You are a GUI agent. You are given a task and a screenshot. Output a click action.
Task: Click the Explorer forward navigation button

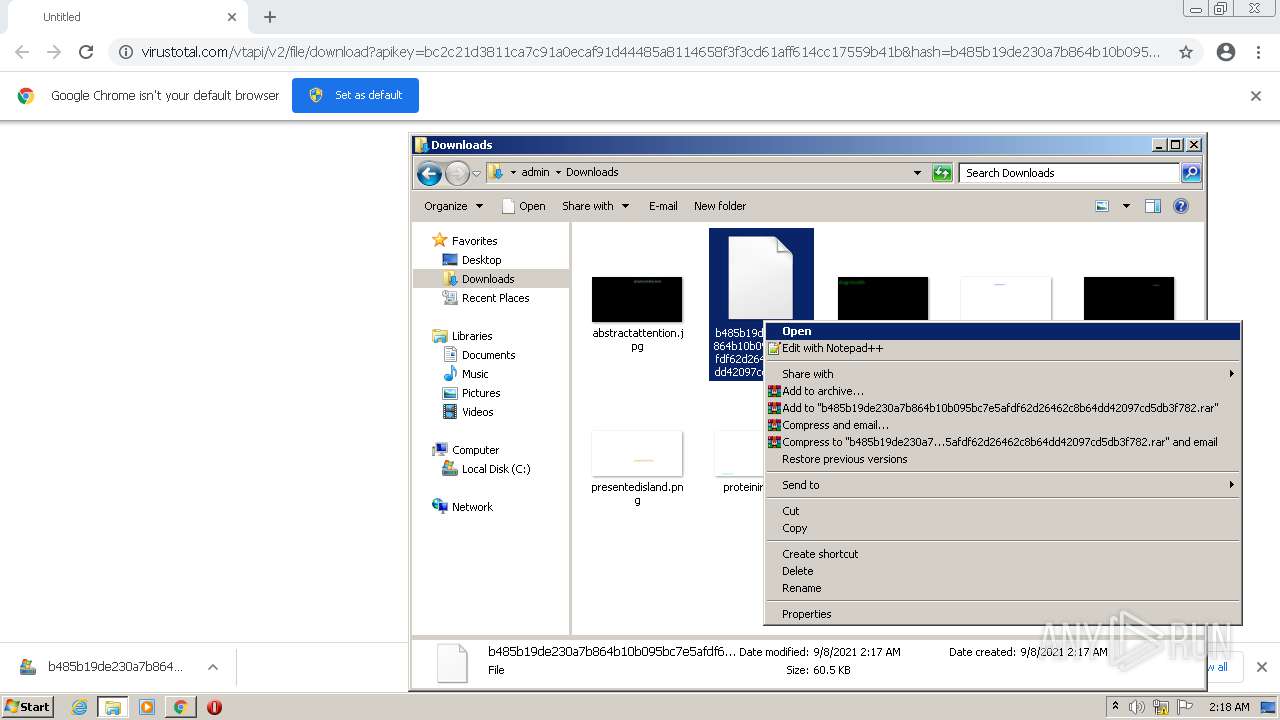pyautogui.click(x=457, y=173)
